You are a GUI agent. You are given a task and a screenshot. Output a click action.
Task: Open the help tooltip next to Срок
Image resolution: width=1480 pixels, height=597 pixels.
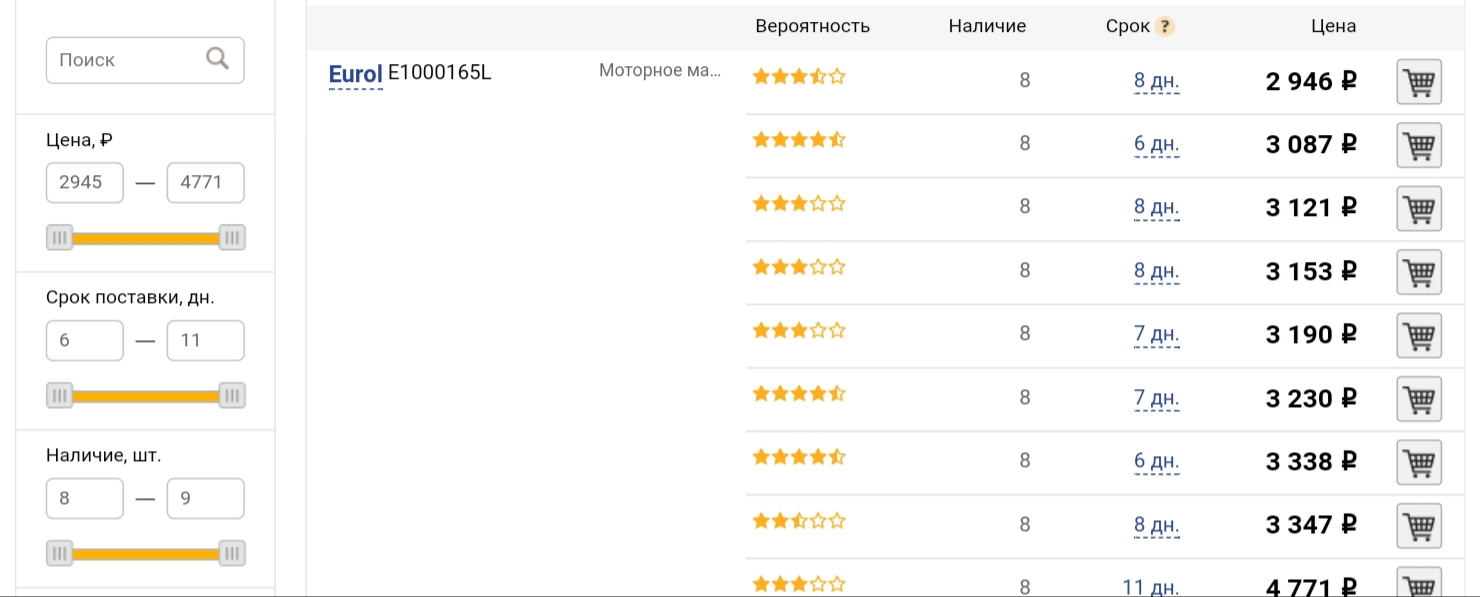[1165, 27]
